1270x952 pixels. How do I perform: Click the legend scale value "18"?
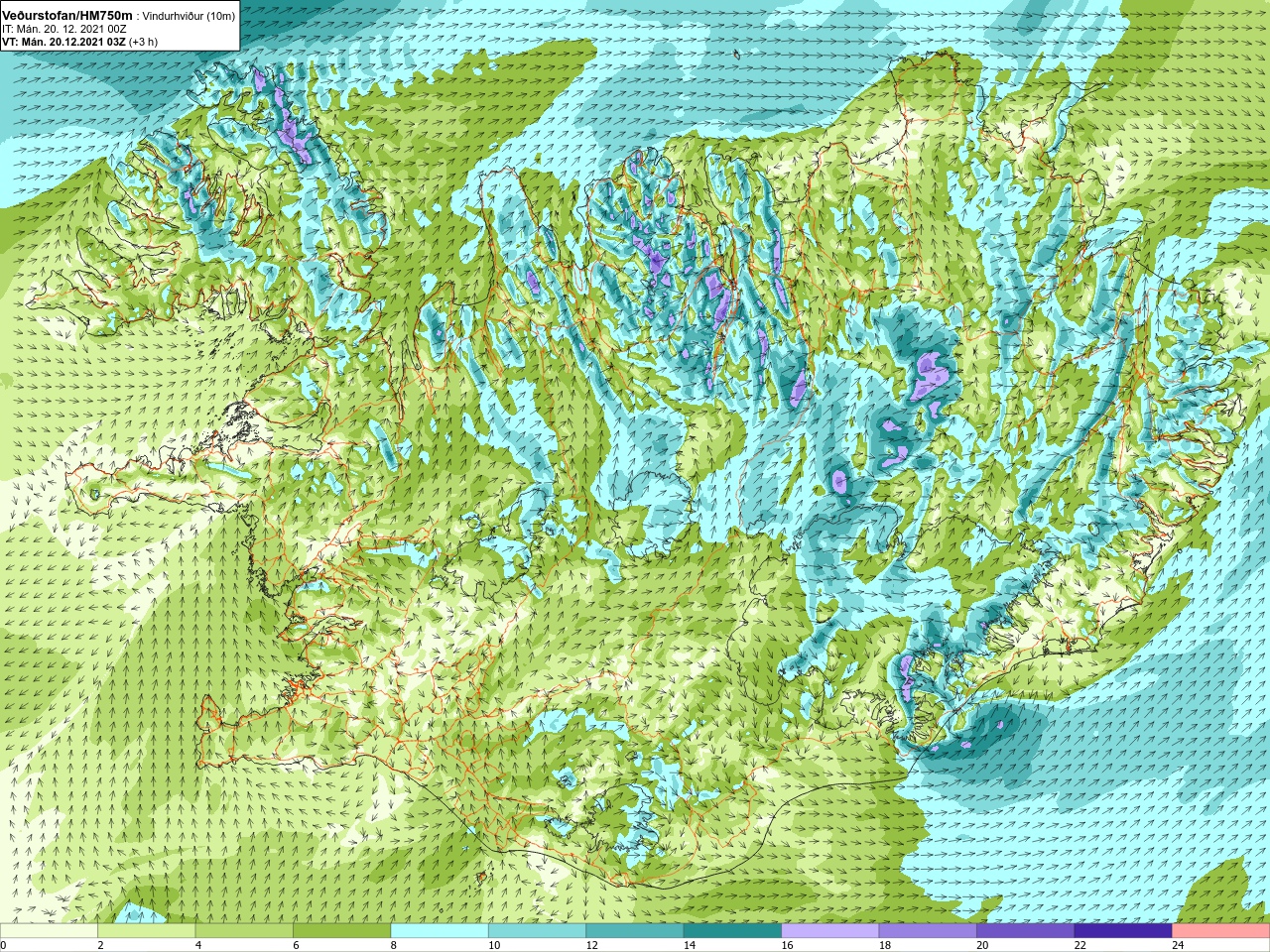click(x=885, y=945)
